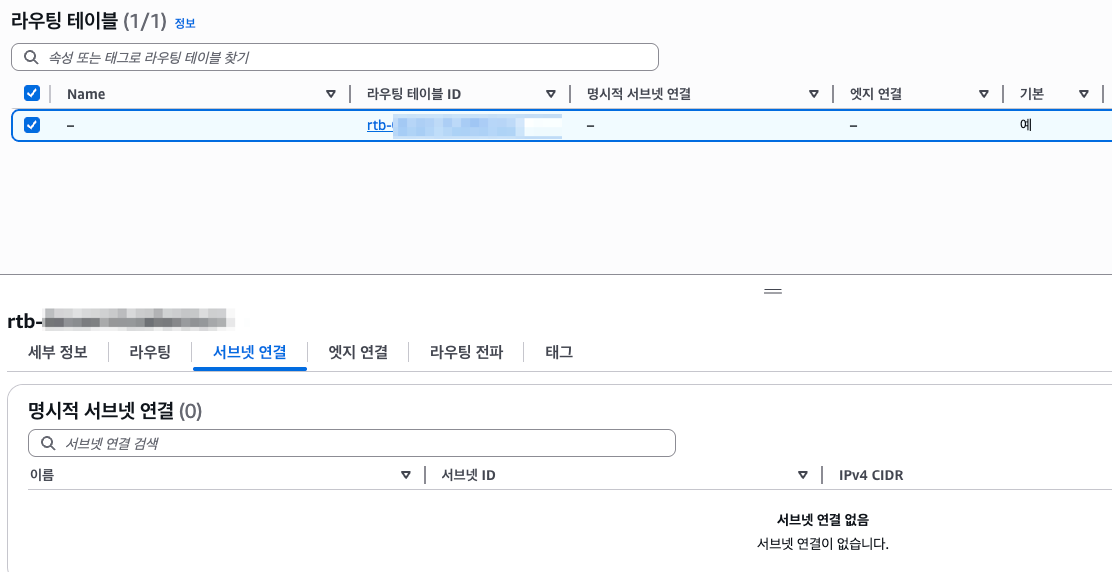Switch to the 태그 tab
Viewport: 1112px width, 572px height.
(x=559, y=352)
